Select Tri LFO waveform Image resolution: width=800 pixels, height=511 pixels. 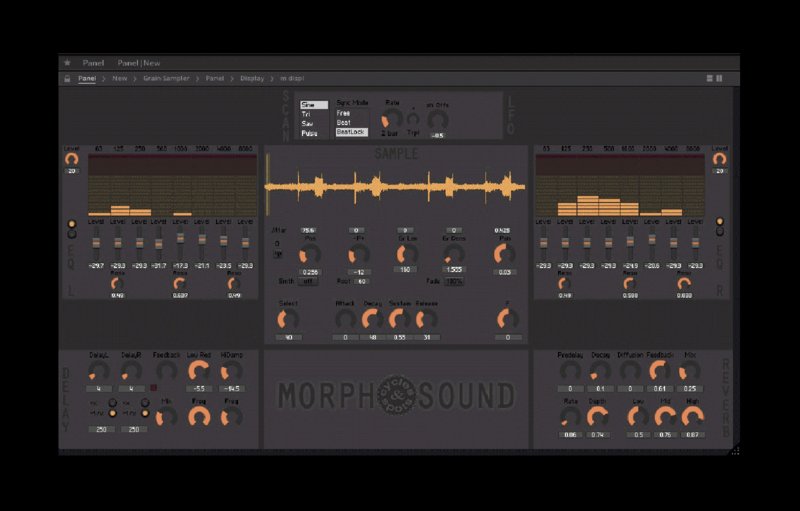(314, 114)
